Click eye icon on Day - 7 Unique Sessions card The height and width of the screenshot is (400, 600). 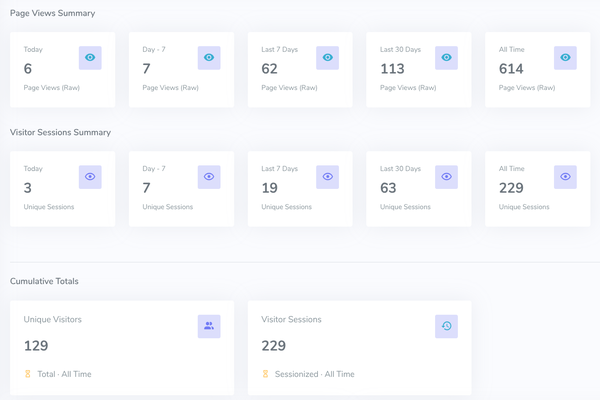point(209,177)
